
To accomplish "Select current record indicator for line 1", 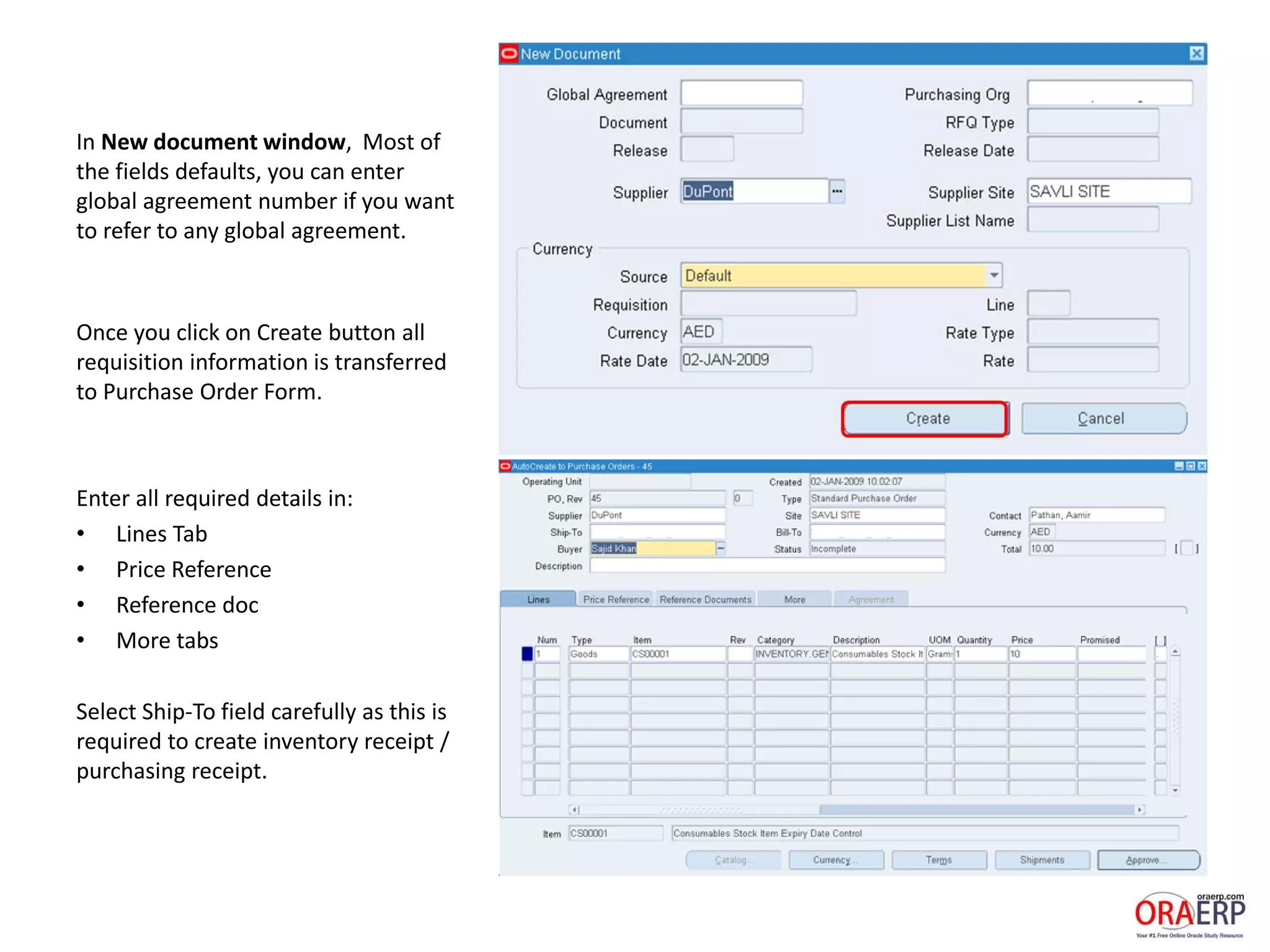I will [x=527, y=654].
